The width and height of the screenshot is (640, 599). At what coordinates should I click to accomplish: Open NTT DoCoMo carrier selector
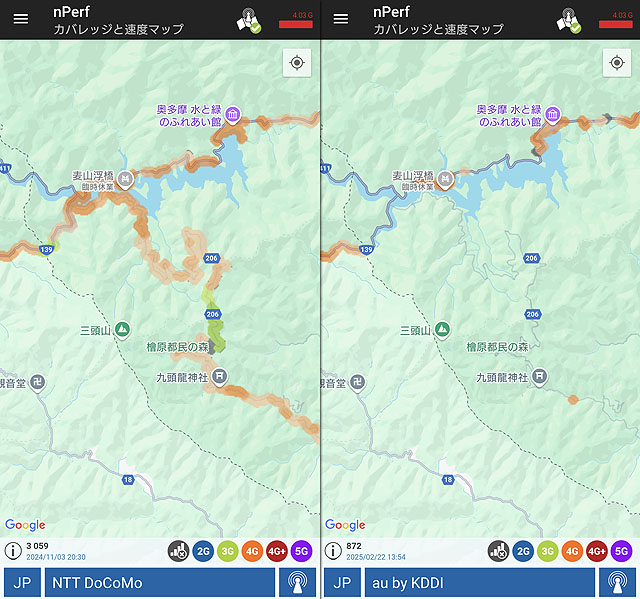(160, 582)
